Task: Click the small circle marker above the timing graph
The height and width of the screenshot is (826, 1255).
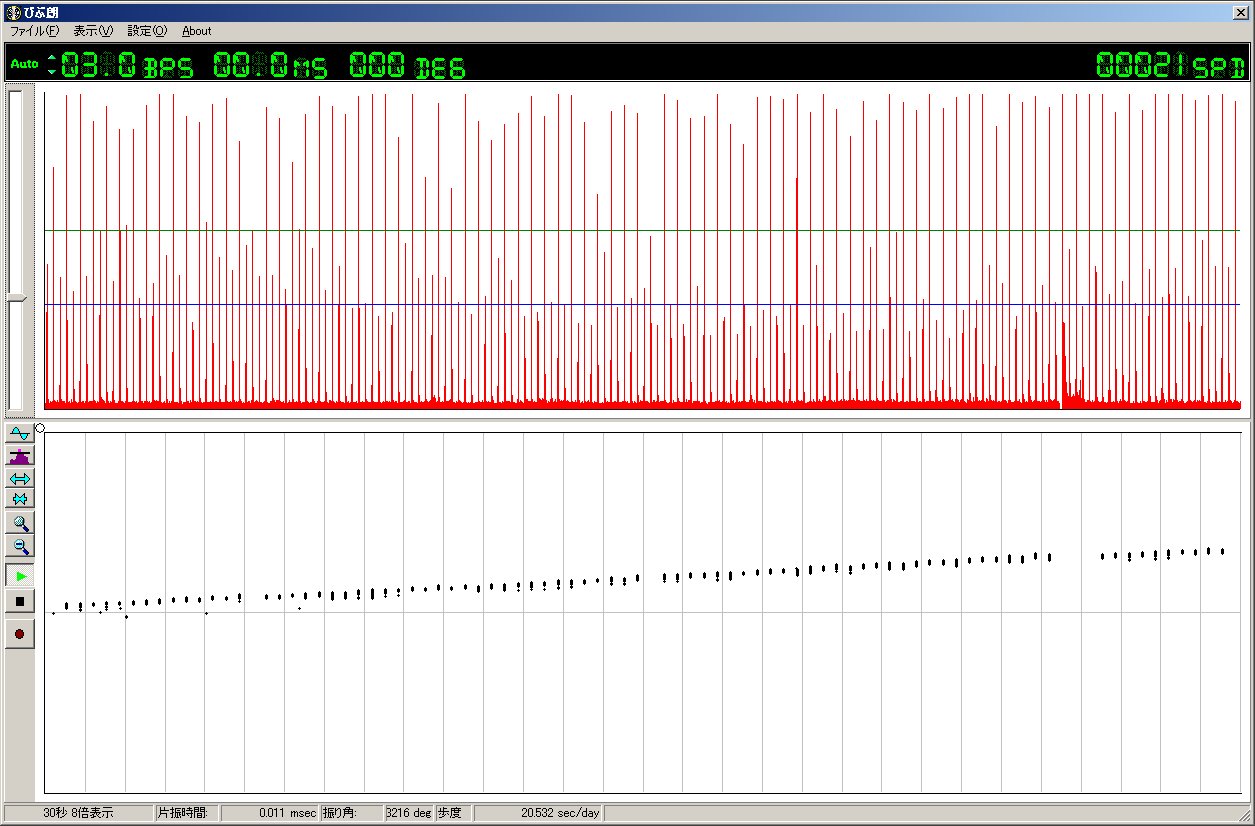Action: (x=39, y=427)
